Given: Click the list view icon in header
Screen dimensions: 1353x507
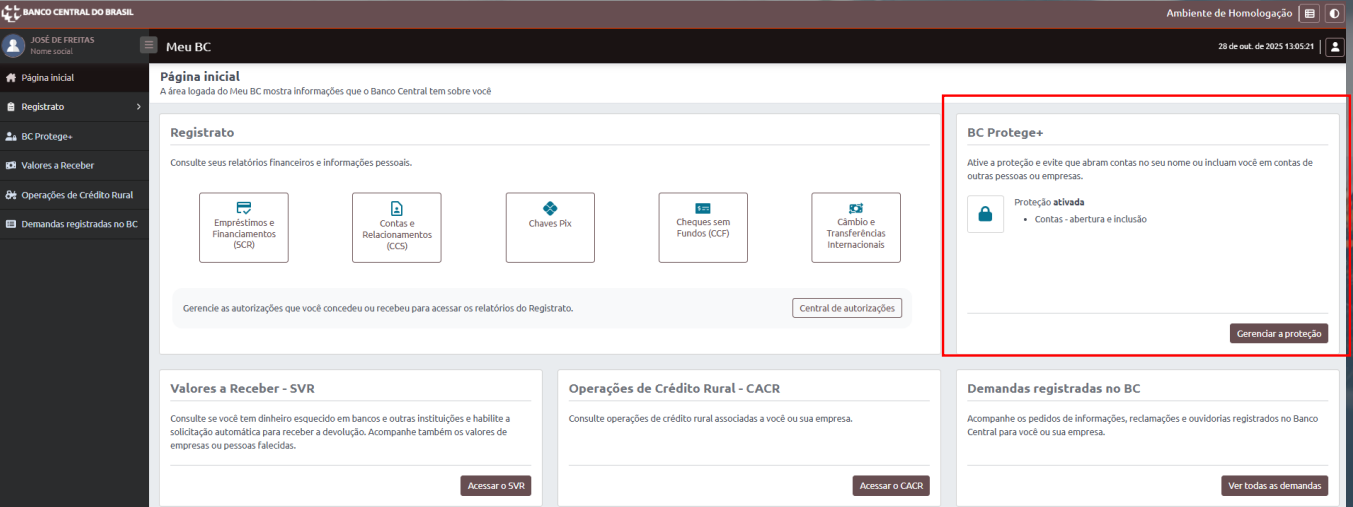Looking at the screenshot, I should point(1310,14).
